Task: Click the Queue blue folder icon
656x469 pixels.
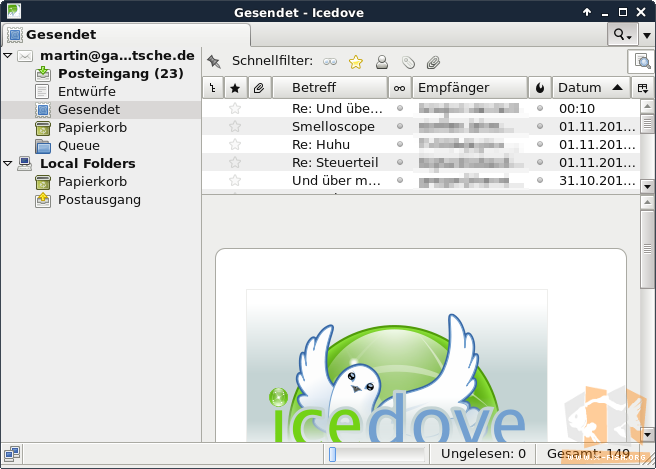Action: [x=43, y=146]
